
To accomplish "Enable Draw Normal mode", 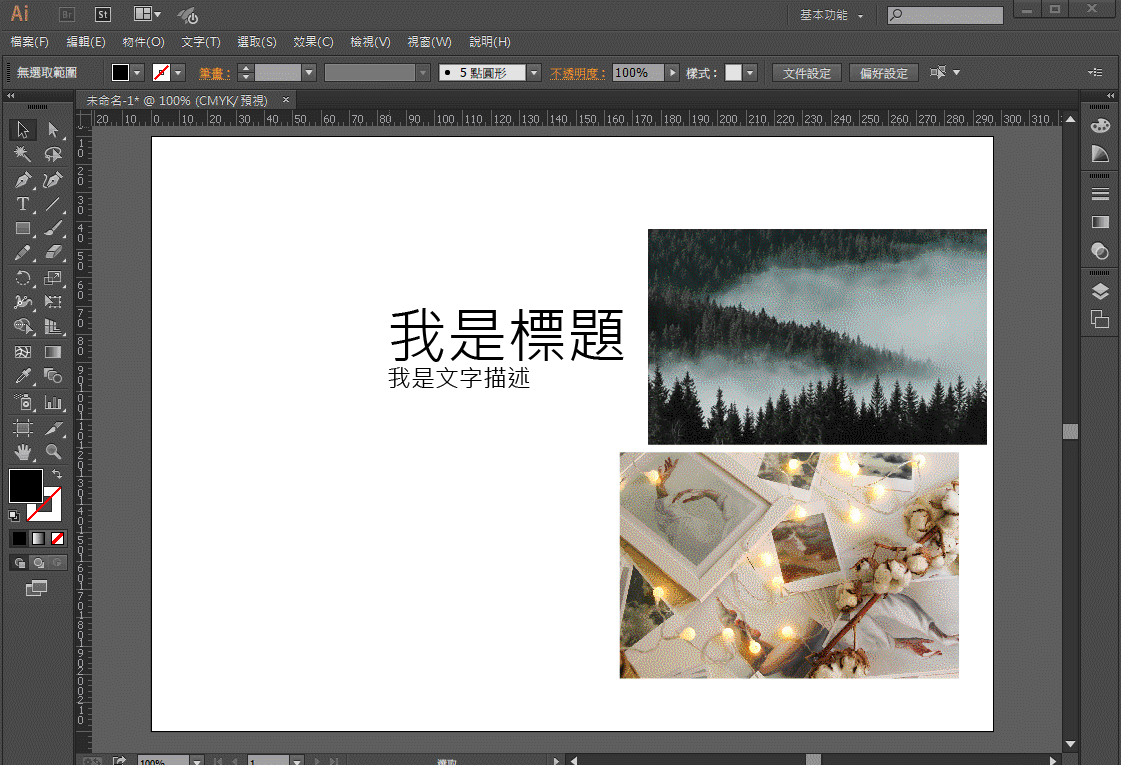I will pyautogui.click(x=19, y=563).
